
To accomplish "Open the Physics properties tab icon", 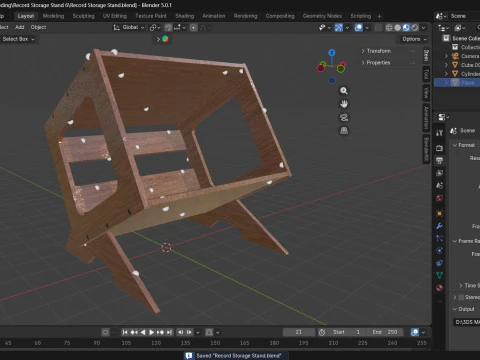I will (439, 250).
